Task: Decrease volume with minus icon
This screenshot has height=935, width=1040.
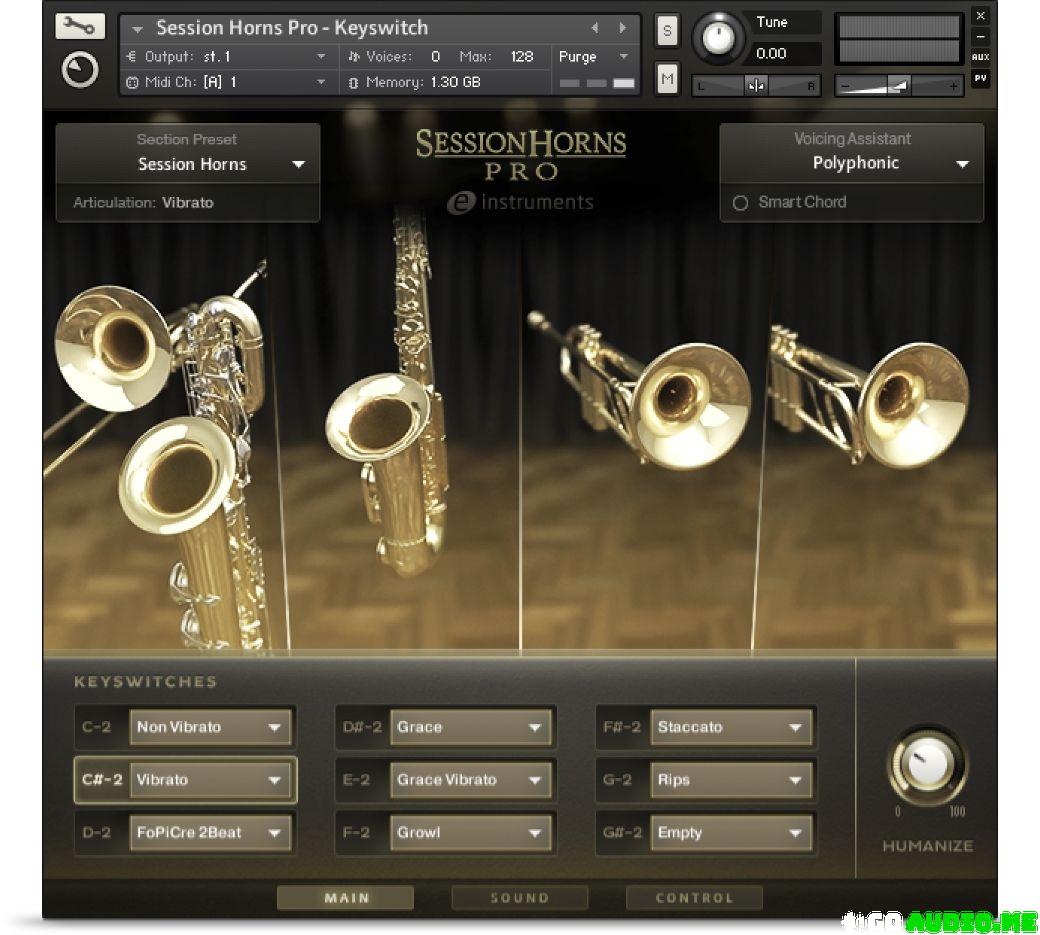Action: (x=845, y=86)
